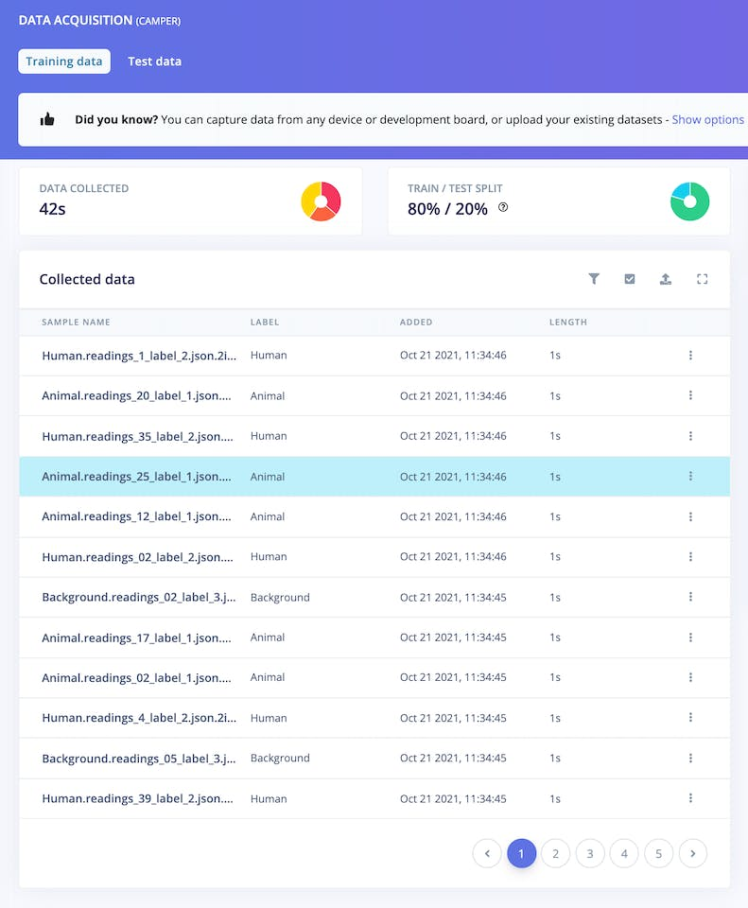Click the help icon beside 80% / 20%
The image size is (748, 908).
click(503, 207)
